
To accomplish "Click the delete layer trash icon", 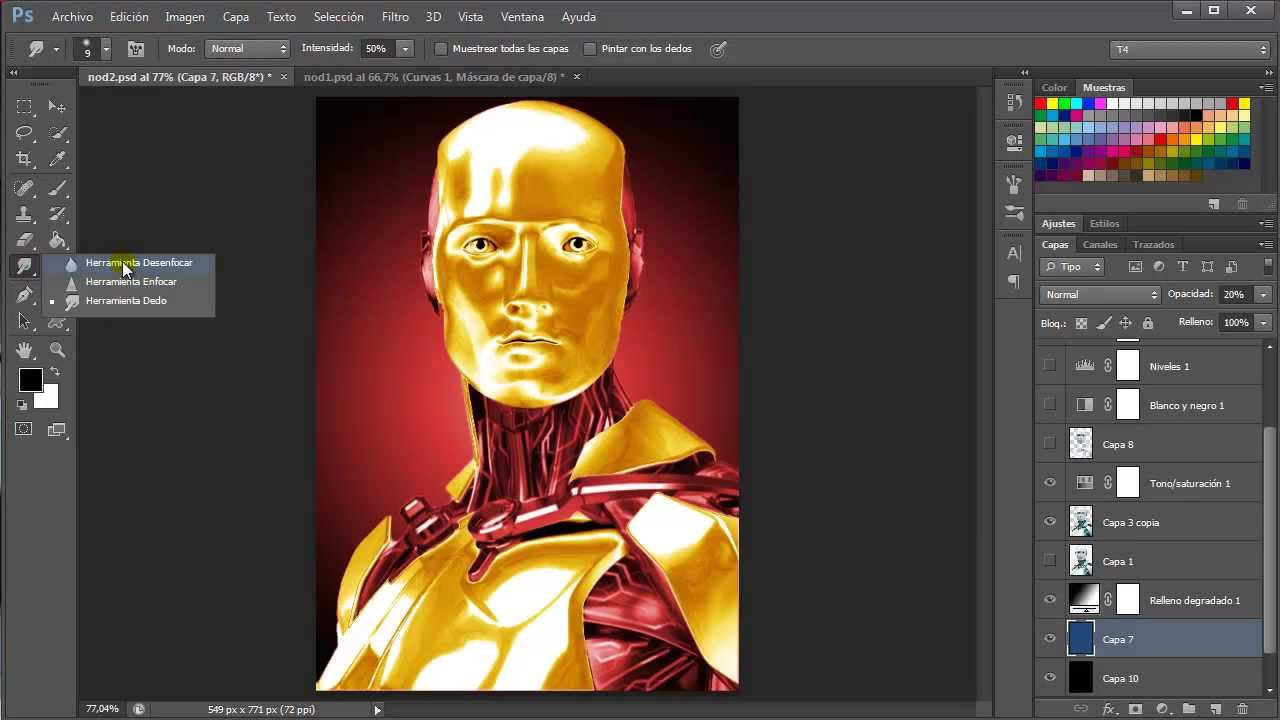I will pyautogui.click(x=1242, y=709).
